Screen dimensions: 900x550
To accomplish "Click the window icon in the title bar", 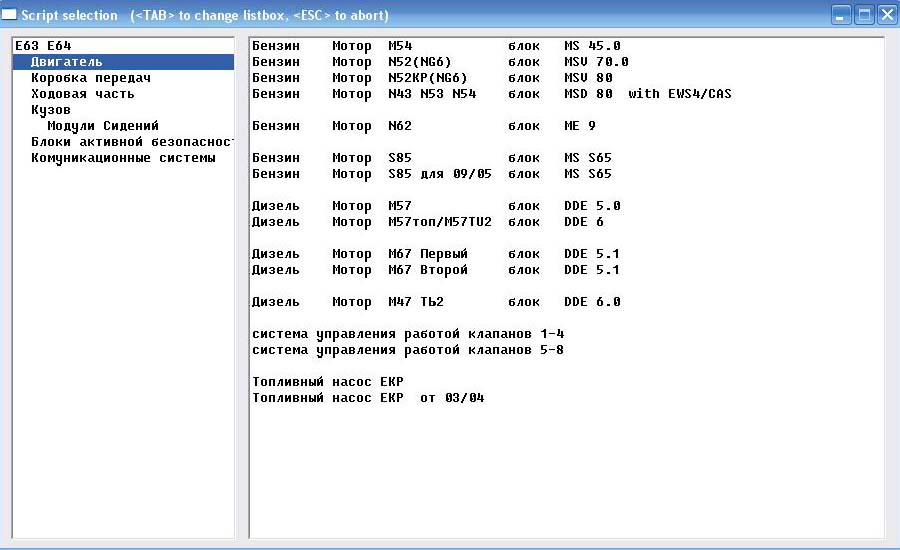I will 9,15.
